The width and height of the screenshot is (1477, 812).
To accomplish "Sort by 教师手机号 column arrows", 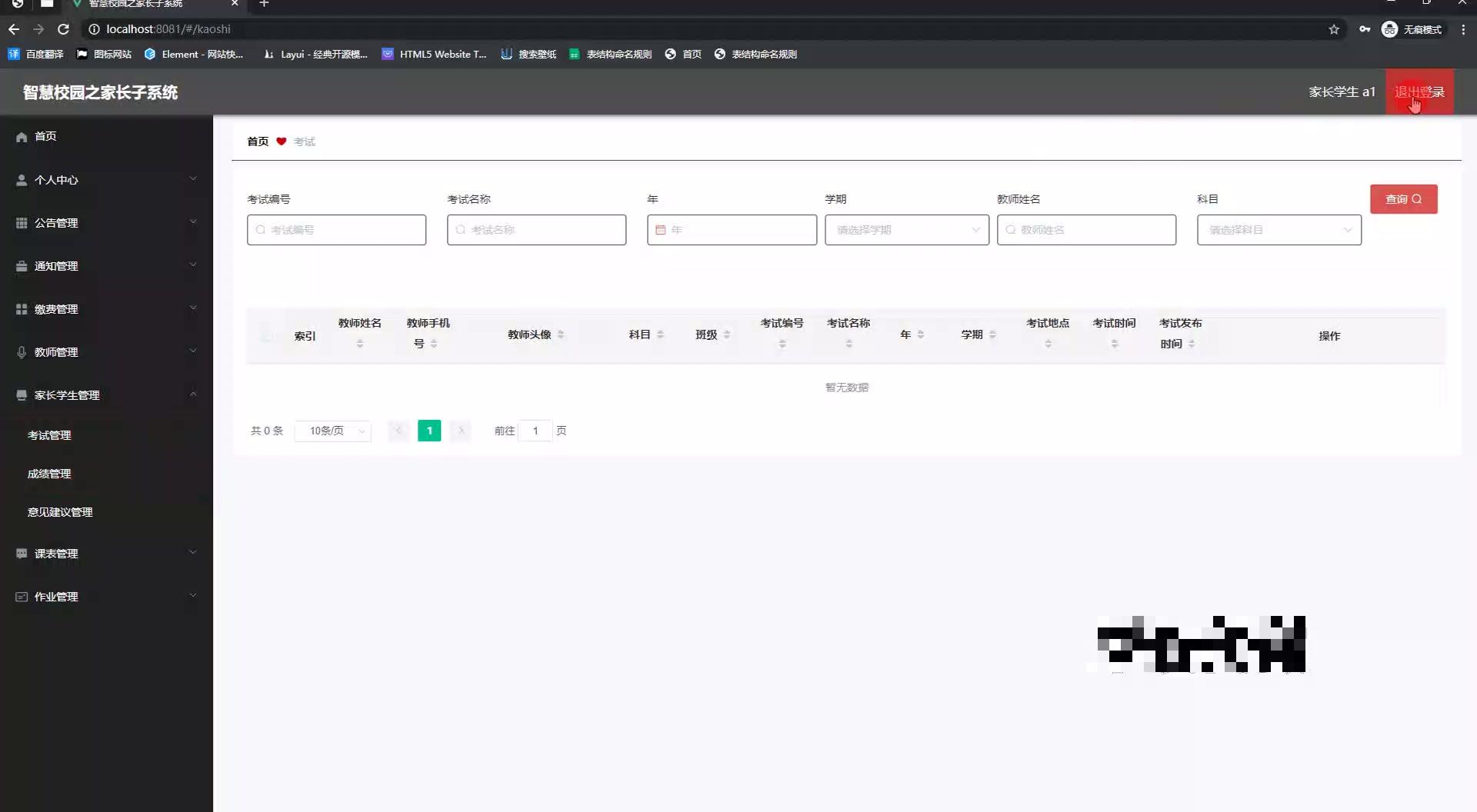I will pyautogui.click(x=434, y=344).
